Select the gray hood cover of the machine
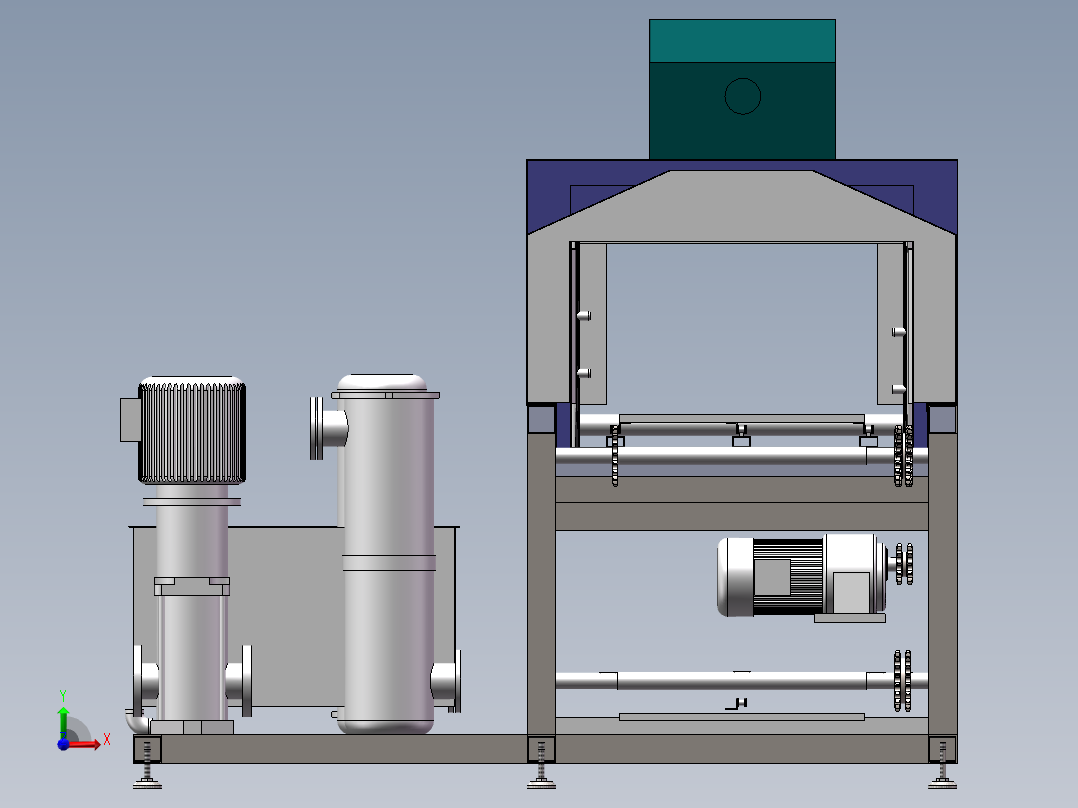 coord(742,206)
